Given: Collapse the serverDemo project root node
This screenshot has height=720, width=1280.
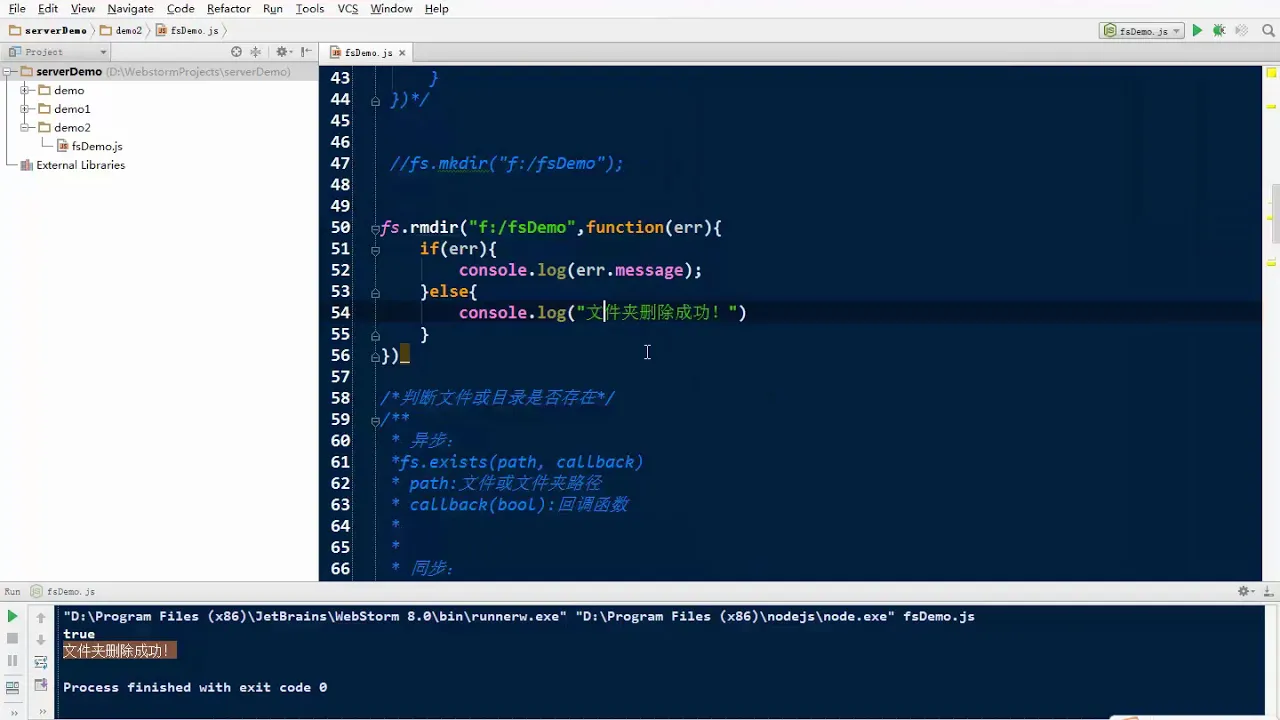Looking at the screenshot, I should (9, 72).
